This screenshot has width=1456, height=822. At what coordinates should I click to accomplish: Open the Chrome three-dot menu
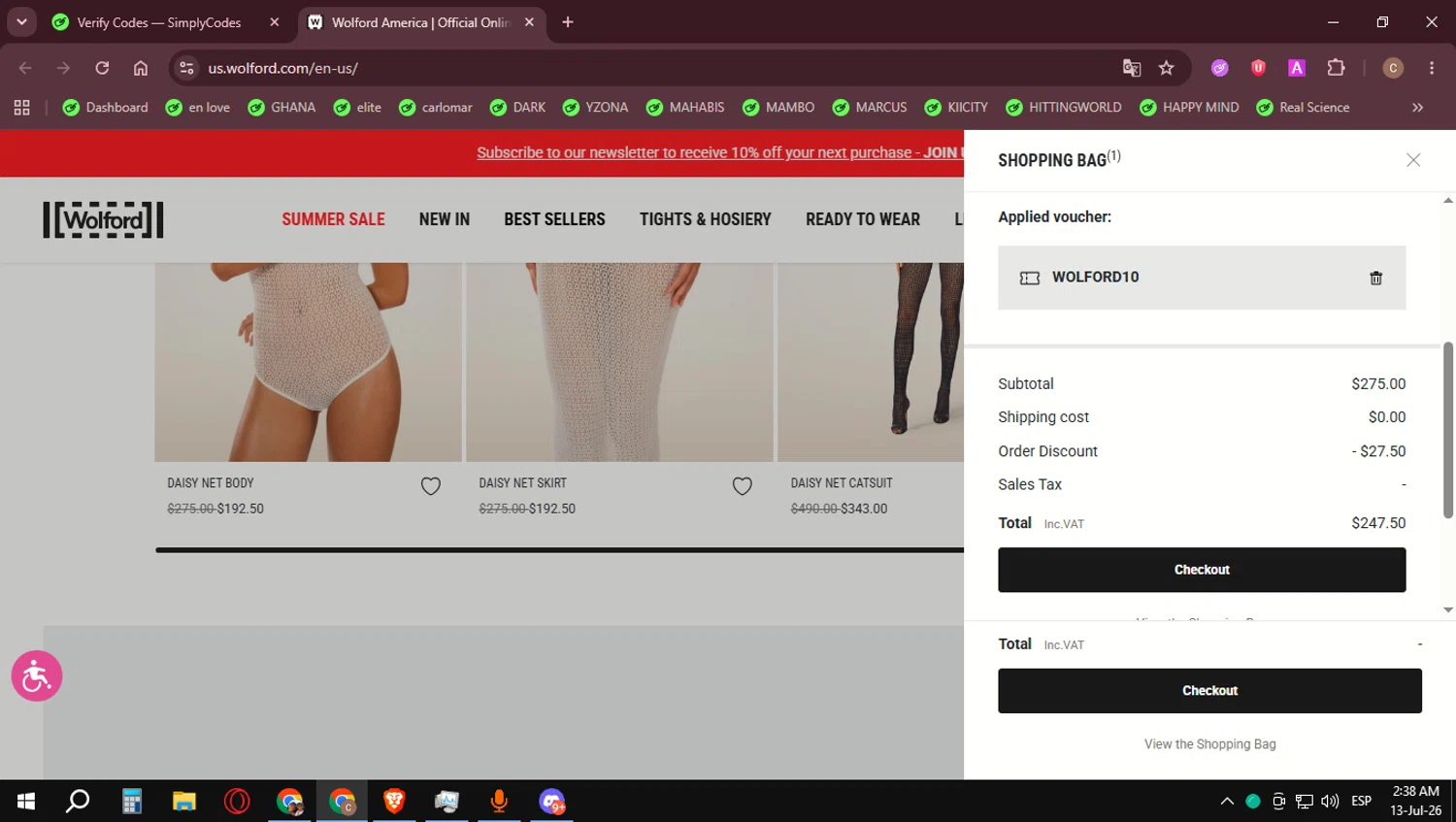1432,68
